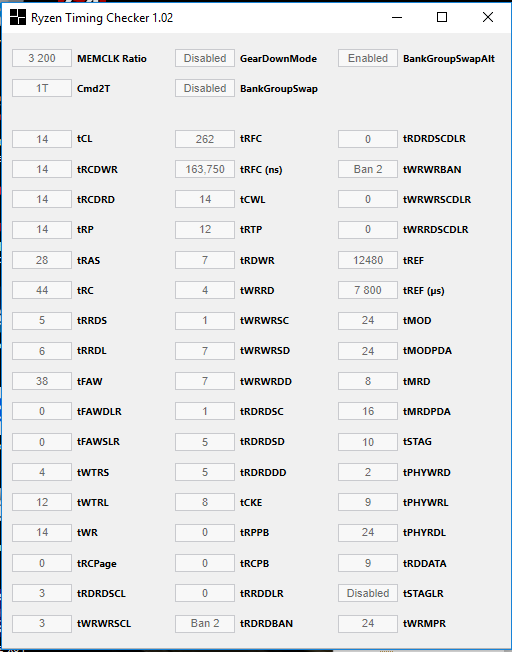Click the tPHYWRL value field

[368, 502]
